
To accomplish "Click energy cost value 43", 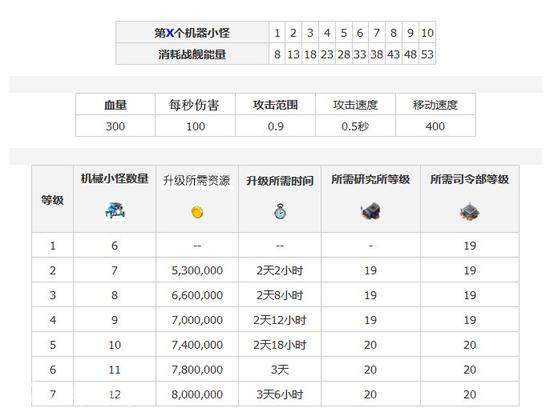I will [x=394, y=54].
